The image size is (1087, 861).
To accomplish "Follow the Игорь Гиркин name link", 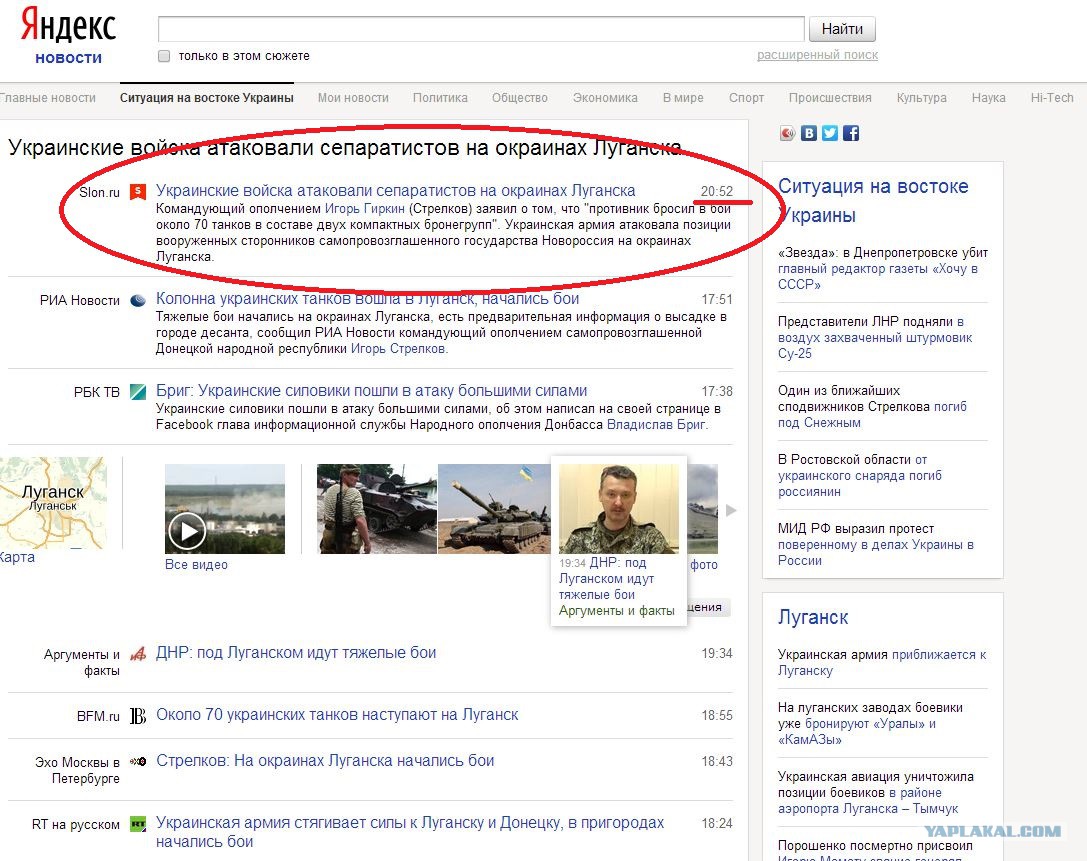I will point(365,209).
